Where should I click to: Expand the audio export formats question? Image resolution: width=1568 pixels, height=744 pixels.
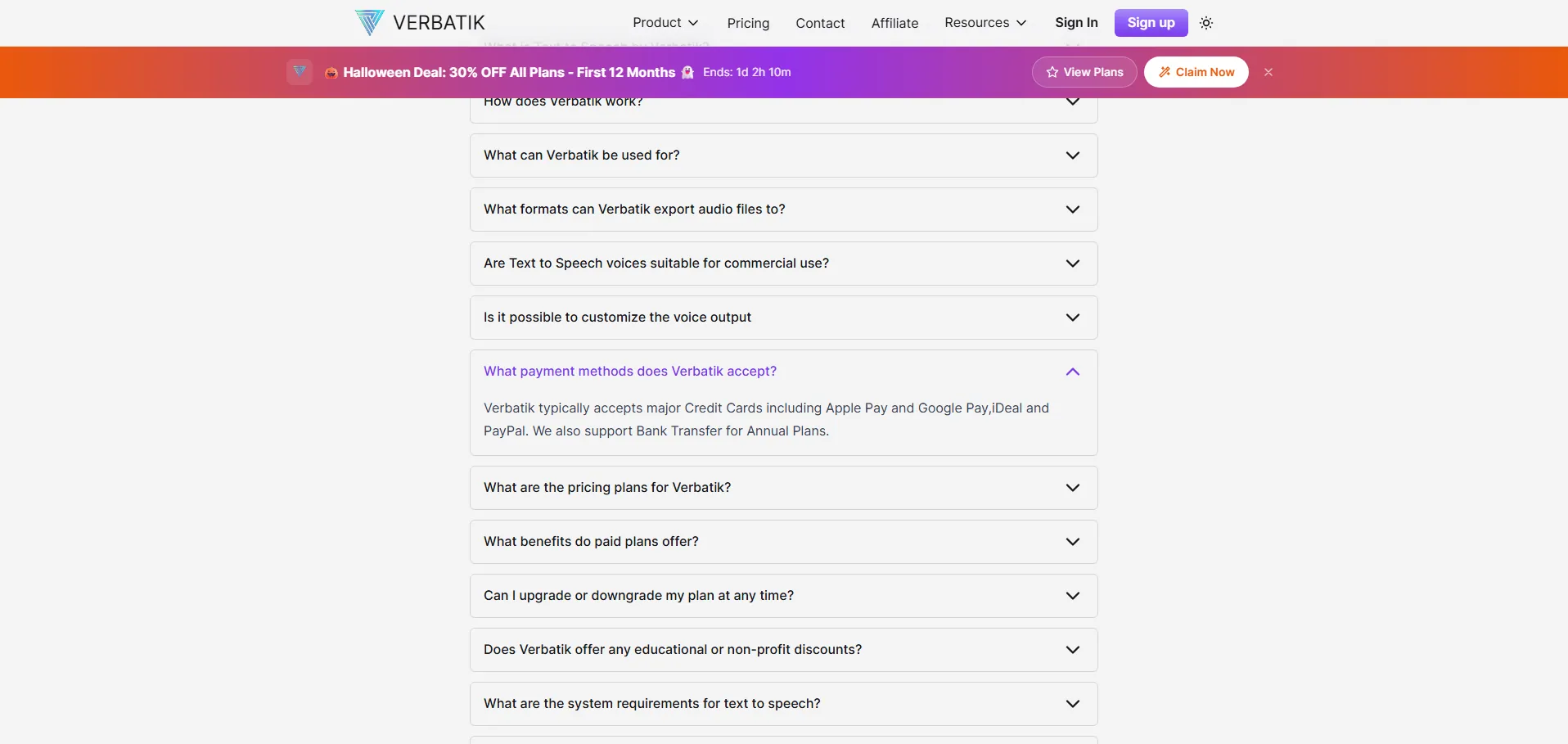click(x=783, y=210)
